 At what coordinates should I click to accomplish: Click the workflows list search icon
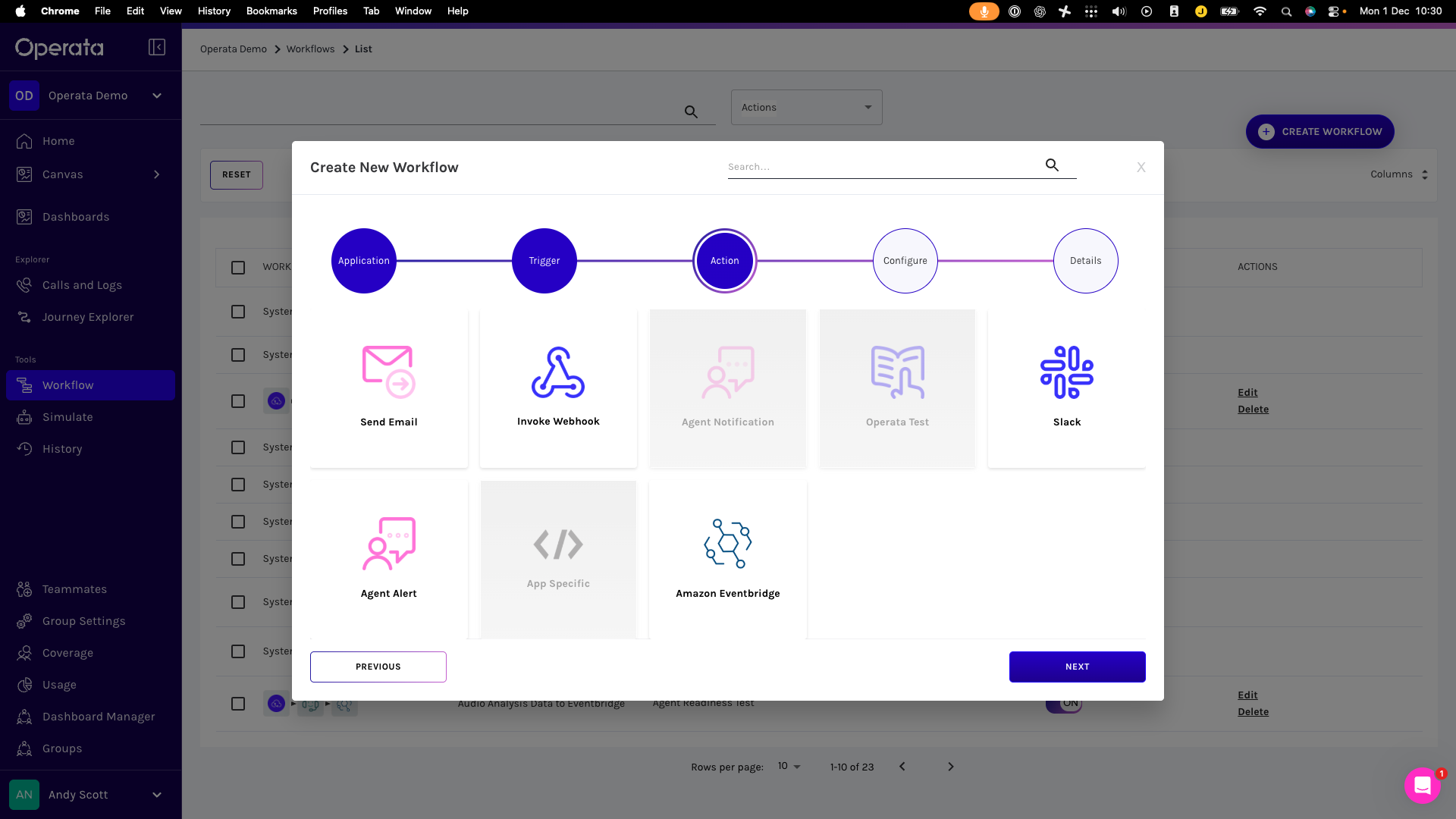click(691, 111)
